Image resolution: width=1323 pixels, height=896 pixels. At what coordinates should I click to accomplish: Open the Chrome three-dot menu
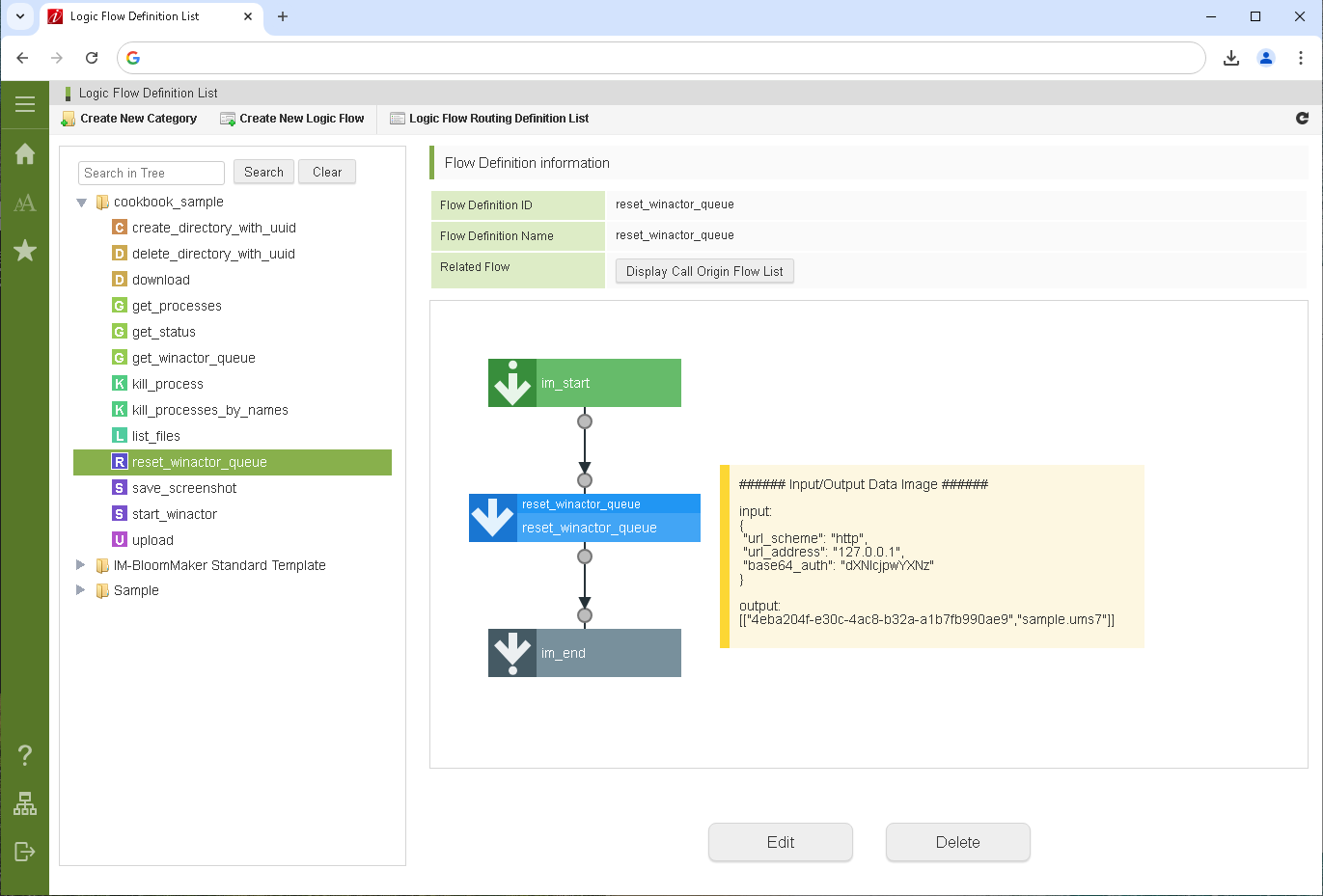1301,58
